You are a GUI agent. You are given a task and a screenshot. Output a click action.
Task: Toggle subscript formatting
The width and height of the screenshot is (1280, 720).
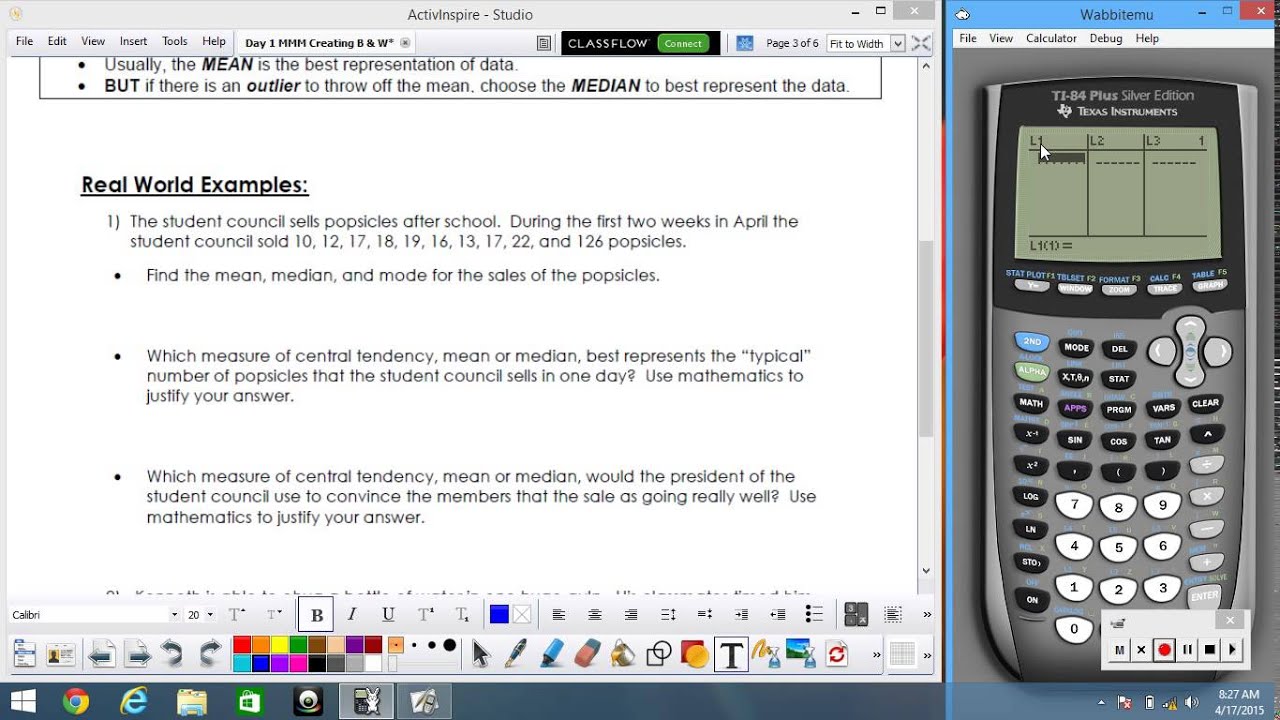coord(462,615)
